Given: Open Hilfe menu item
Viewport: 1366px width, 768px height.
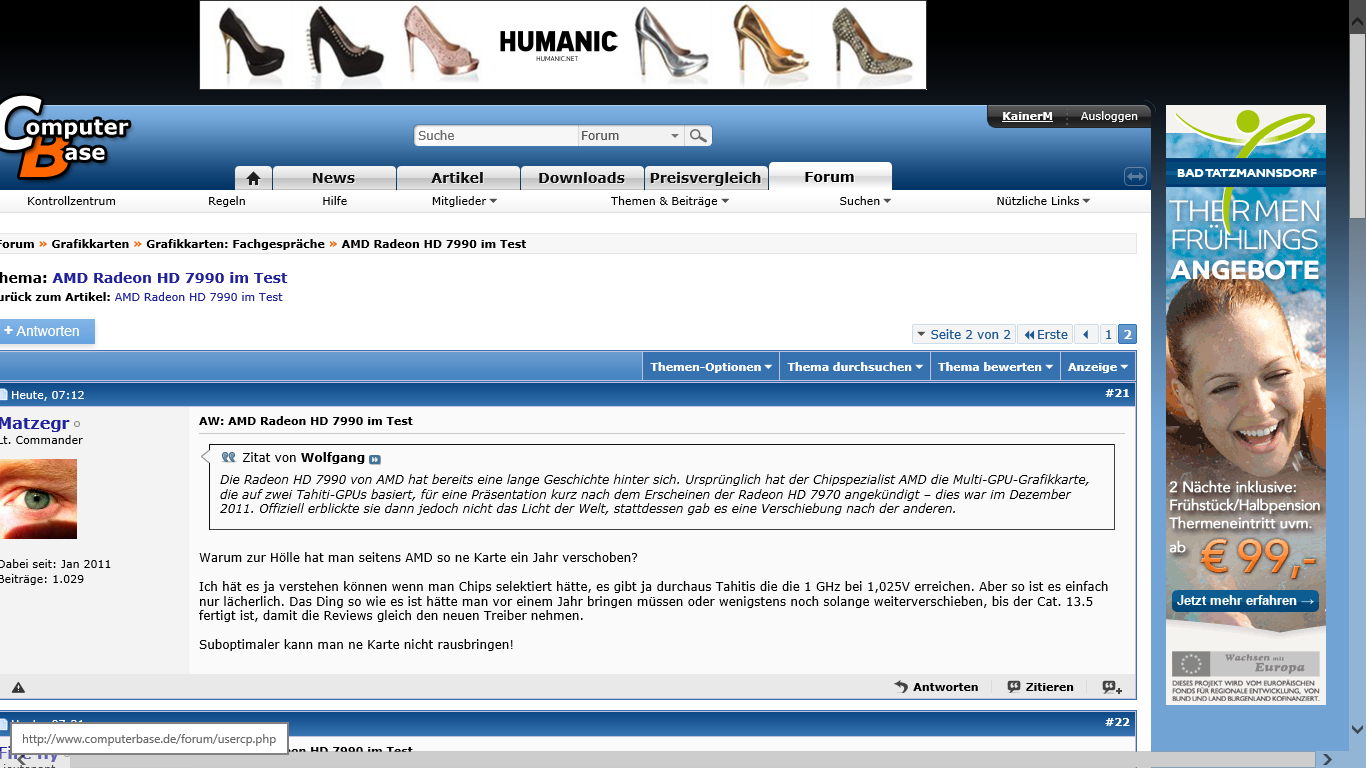Looking at the screenshot, I should pos(335,201).
